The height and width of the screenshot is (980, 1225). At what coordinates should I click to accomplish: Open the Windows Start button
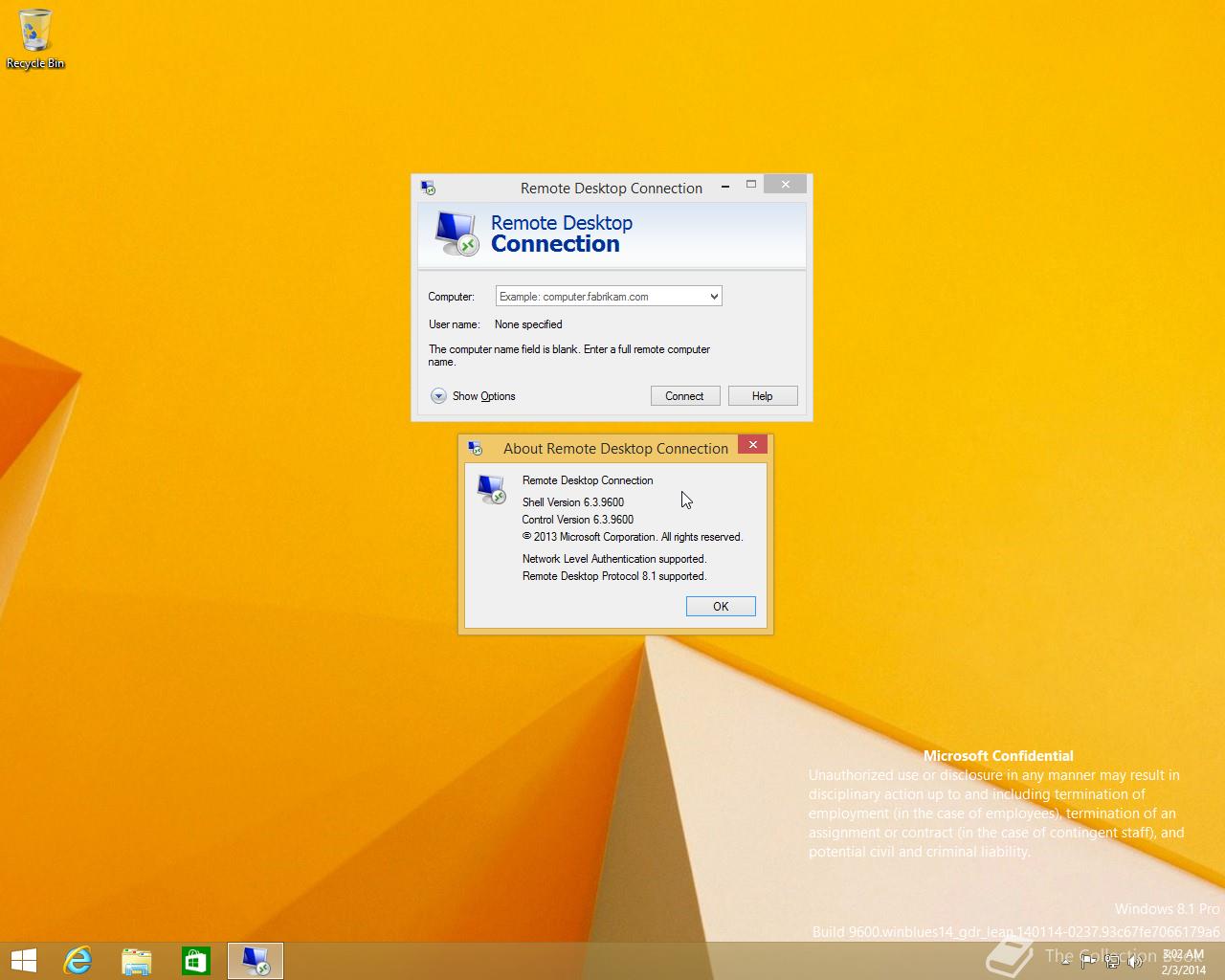tap(23, 960)
